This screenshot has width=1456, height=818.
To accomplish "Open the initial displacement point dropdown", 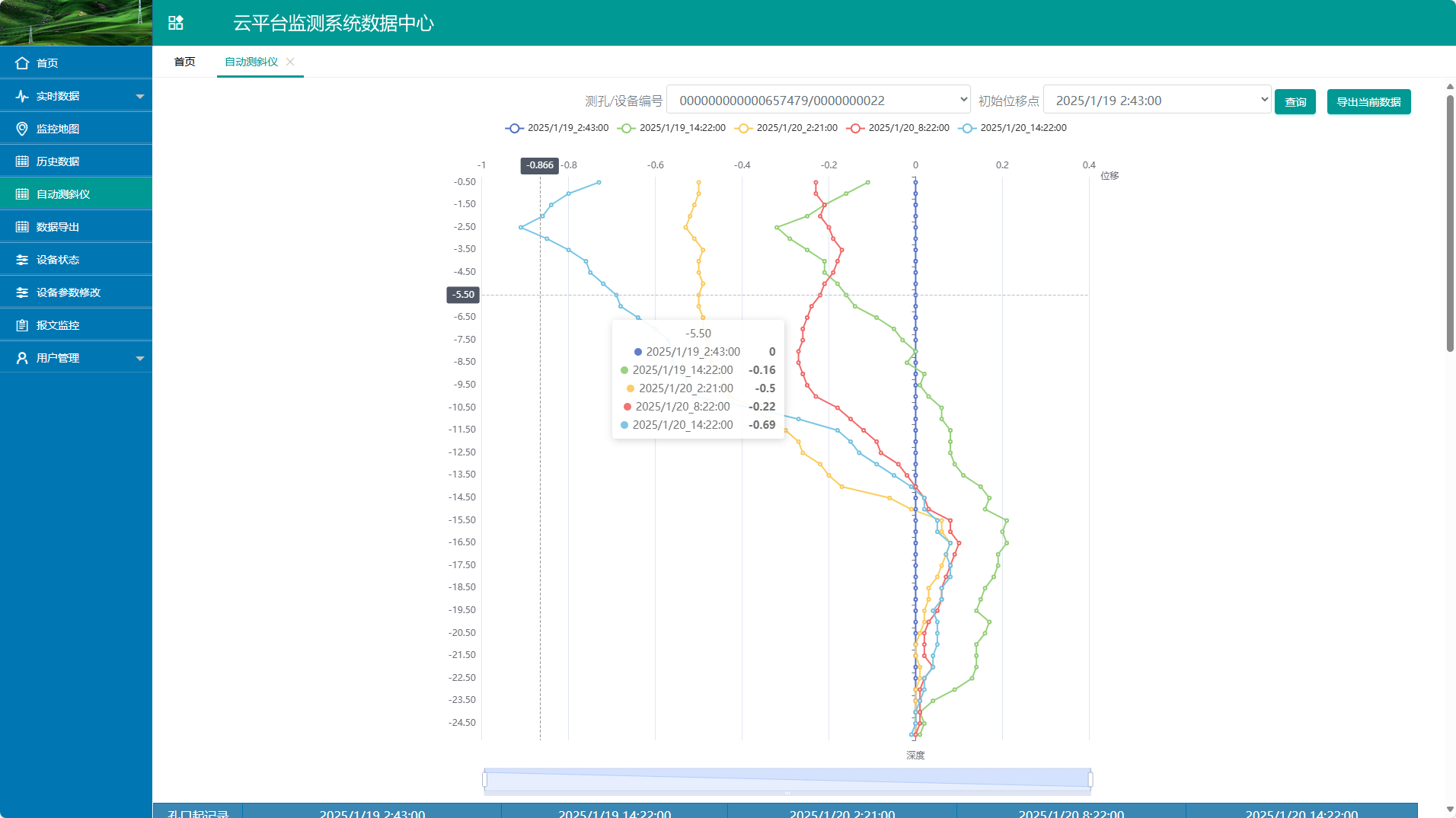I will click(1156, 100).
